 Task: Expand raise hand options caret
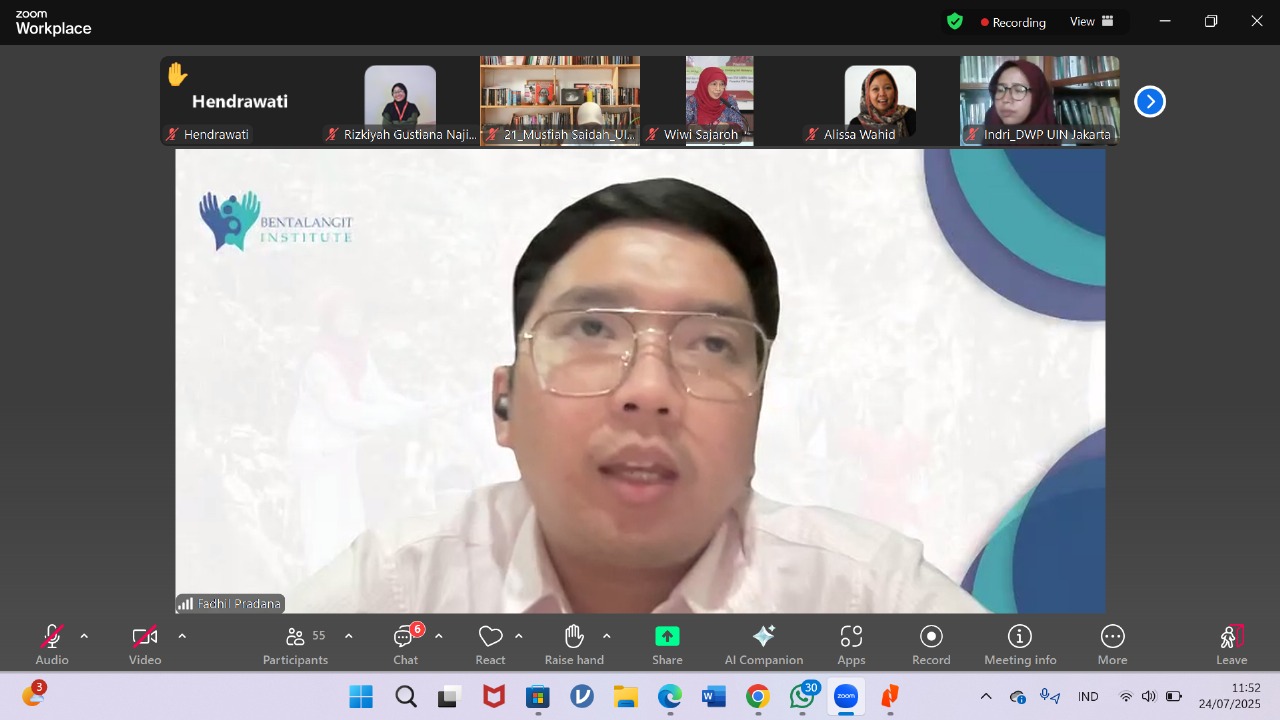[x=606, y=636]
